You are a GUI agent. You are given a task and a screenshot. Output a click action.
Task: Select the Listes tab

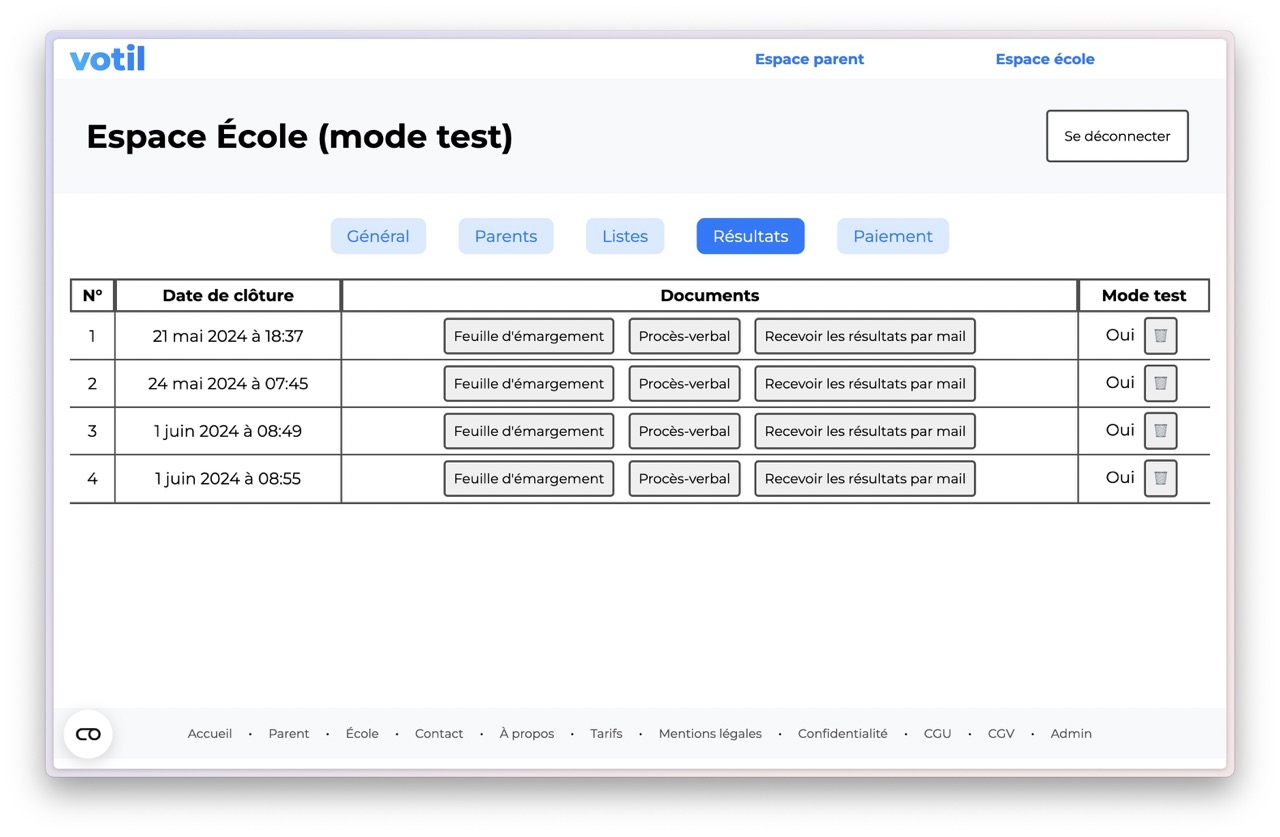[x=624, y=236]
